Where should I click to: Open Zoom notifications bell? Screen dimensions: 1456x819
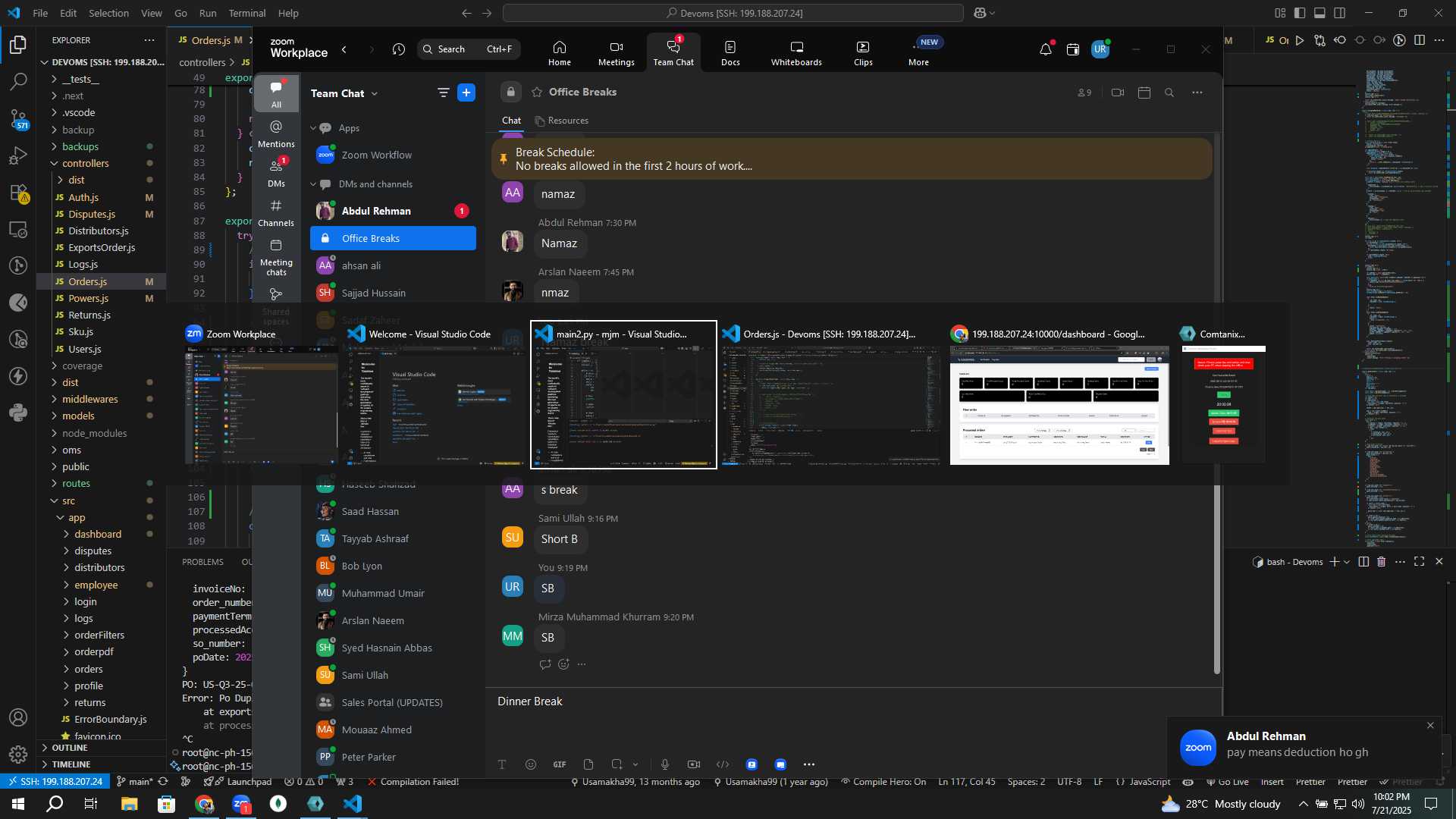point(1046,49)
